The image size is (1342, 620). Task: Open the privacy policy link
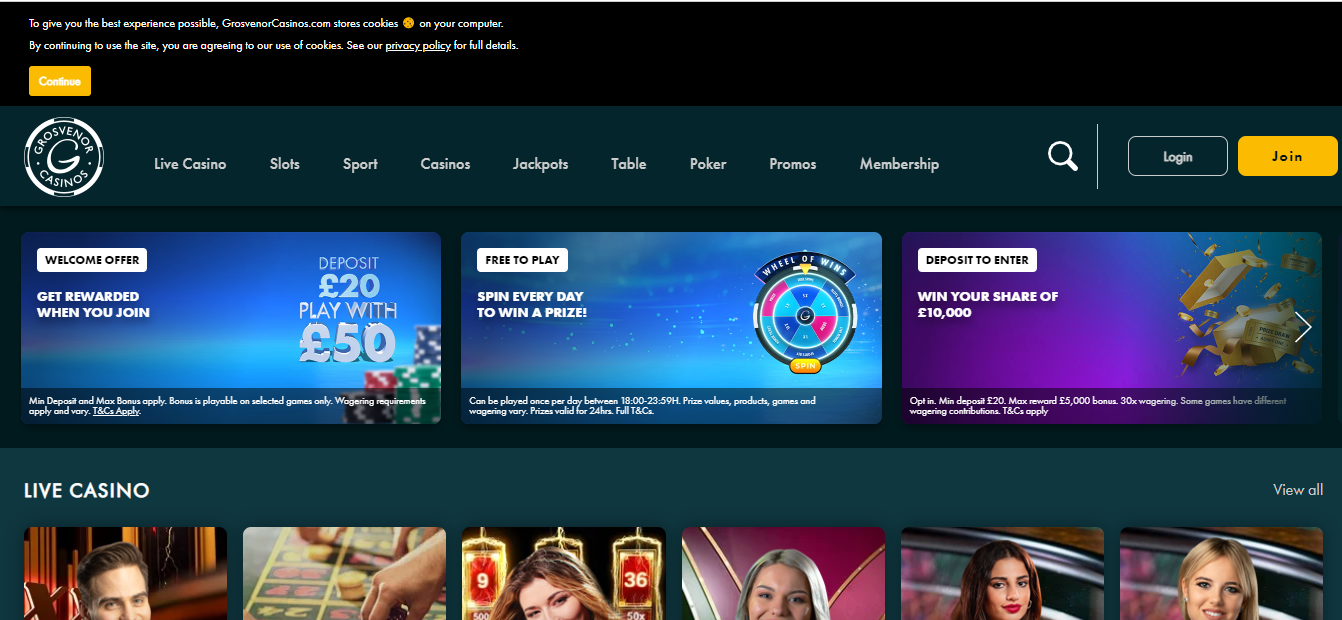418,45
